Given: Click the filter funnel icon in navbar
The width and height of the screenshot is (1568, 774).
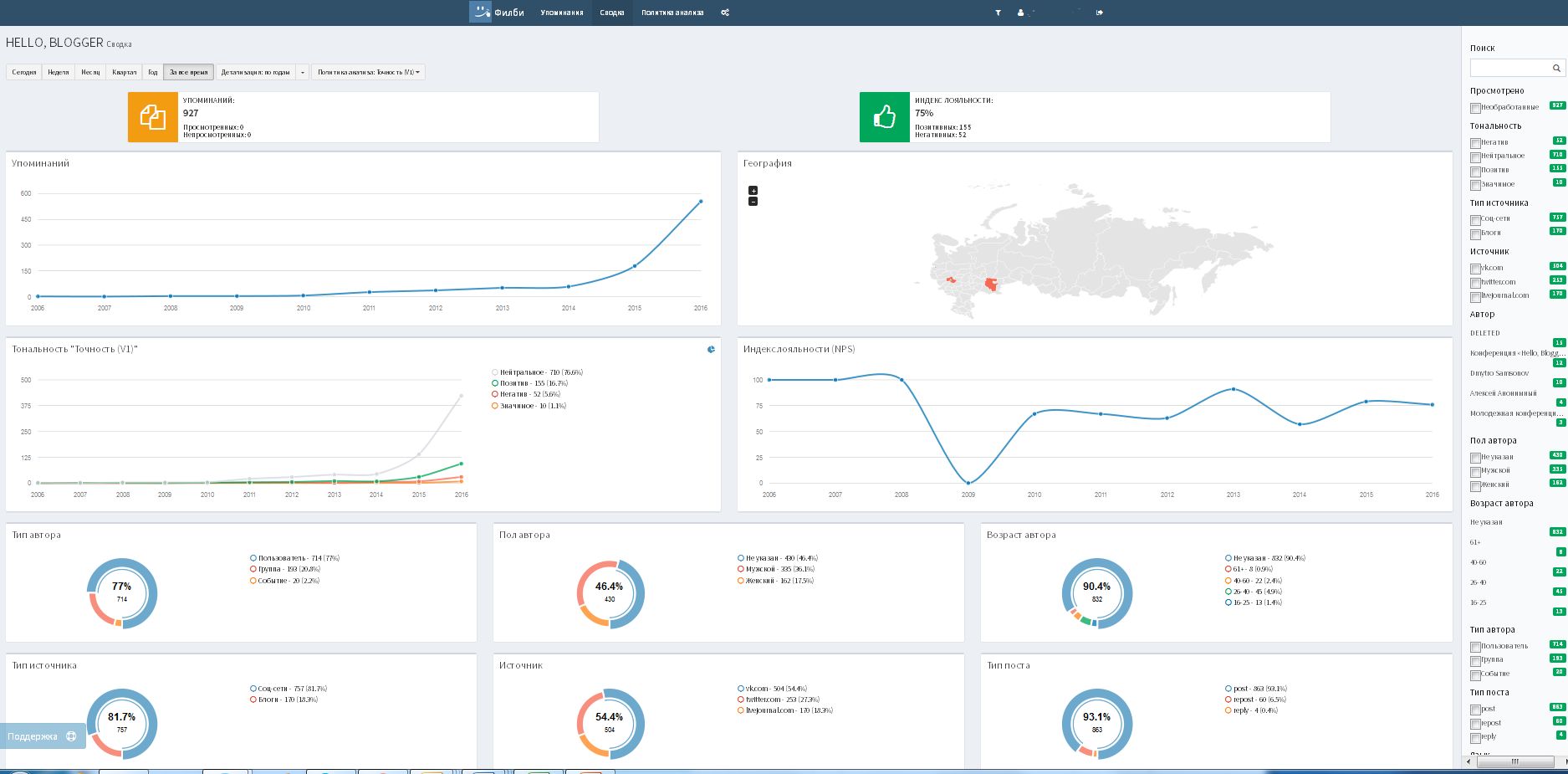Looking at the screenshot, I should (x=998, y=13).
